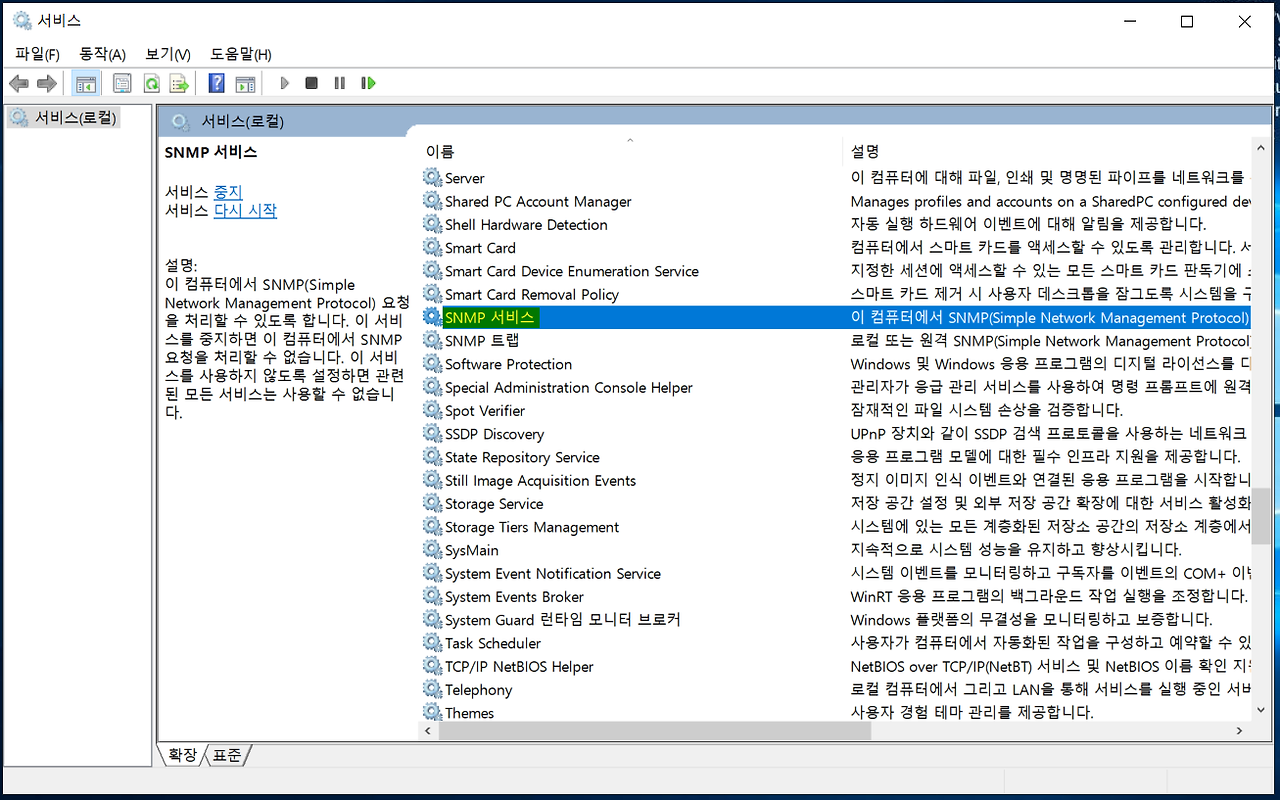
Task: Click the gear icon beside SNMP 트랩
Action: 432,341
